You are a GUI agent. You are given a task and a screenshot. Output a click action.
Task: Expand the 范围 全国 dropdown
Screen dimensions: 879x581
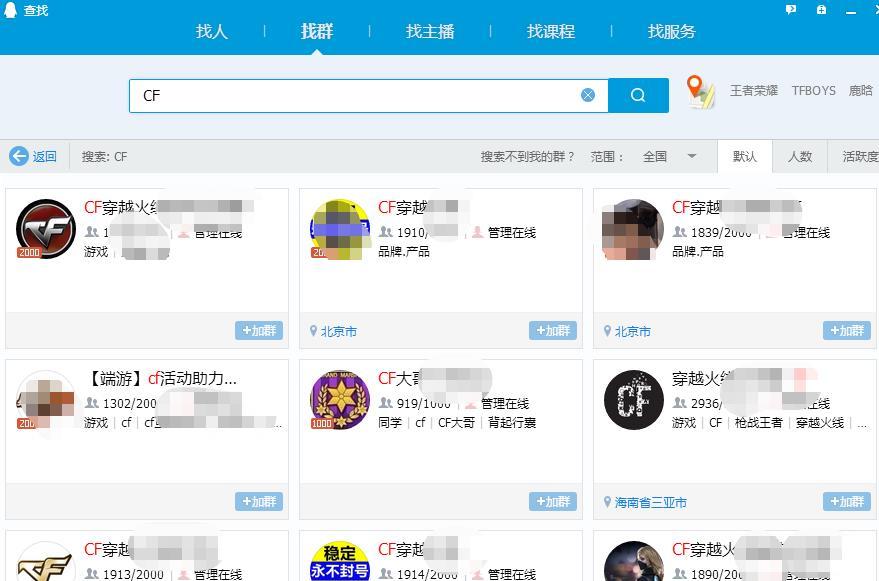pyautogui.click(x=670, y=156)
